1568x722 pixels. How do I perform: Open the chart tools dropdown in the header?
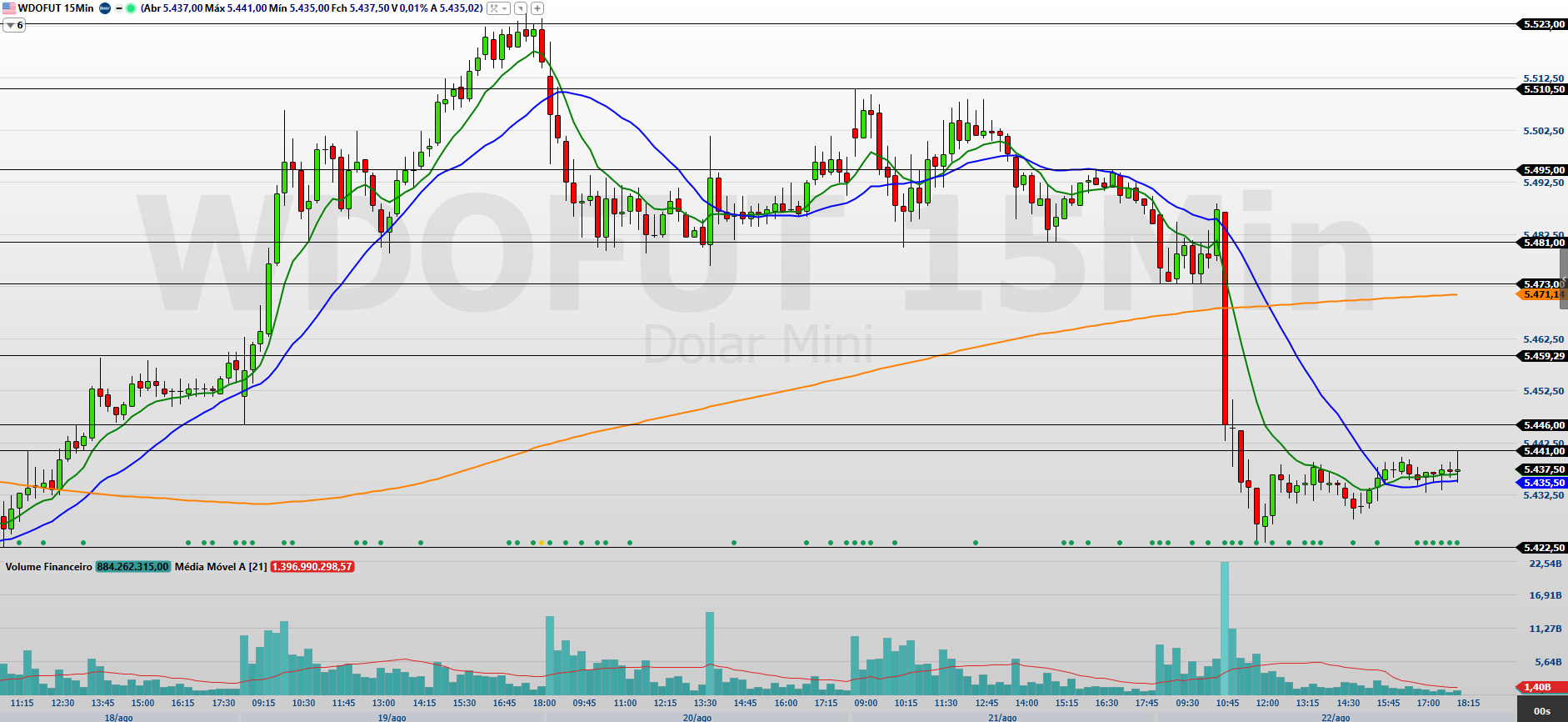[498, 8]
